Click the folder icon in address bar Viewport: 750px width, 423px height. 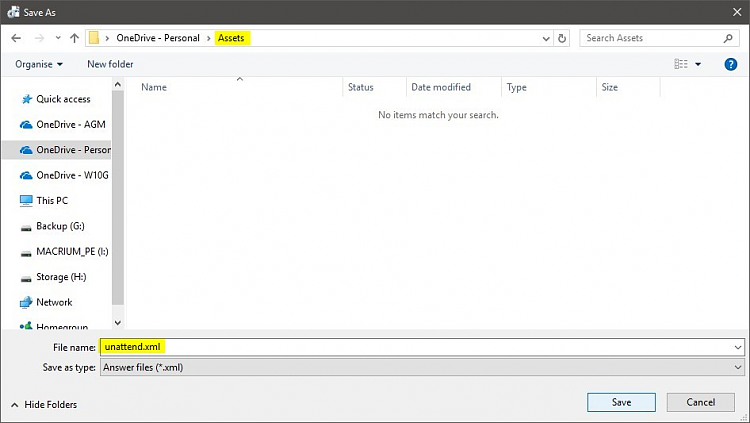click(x=94, y=38)
